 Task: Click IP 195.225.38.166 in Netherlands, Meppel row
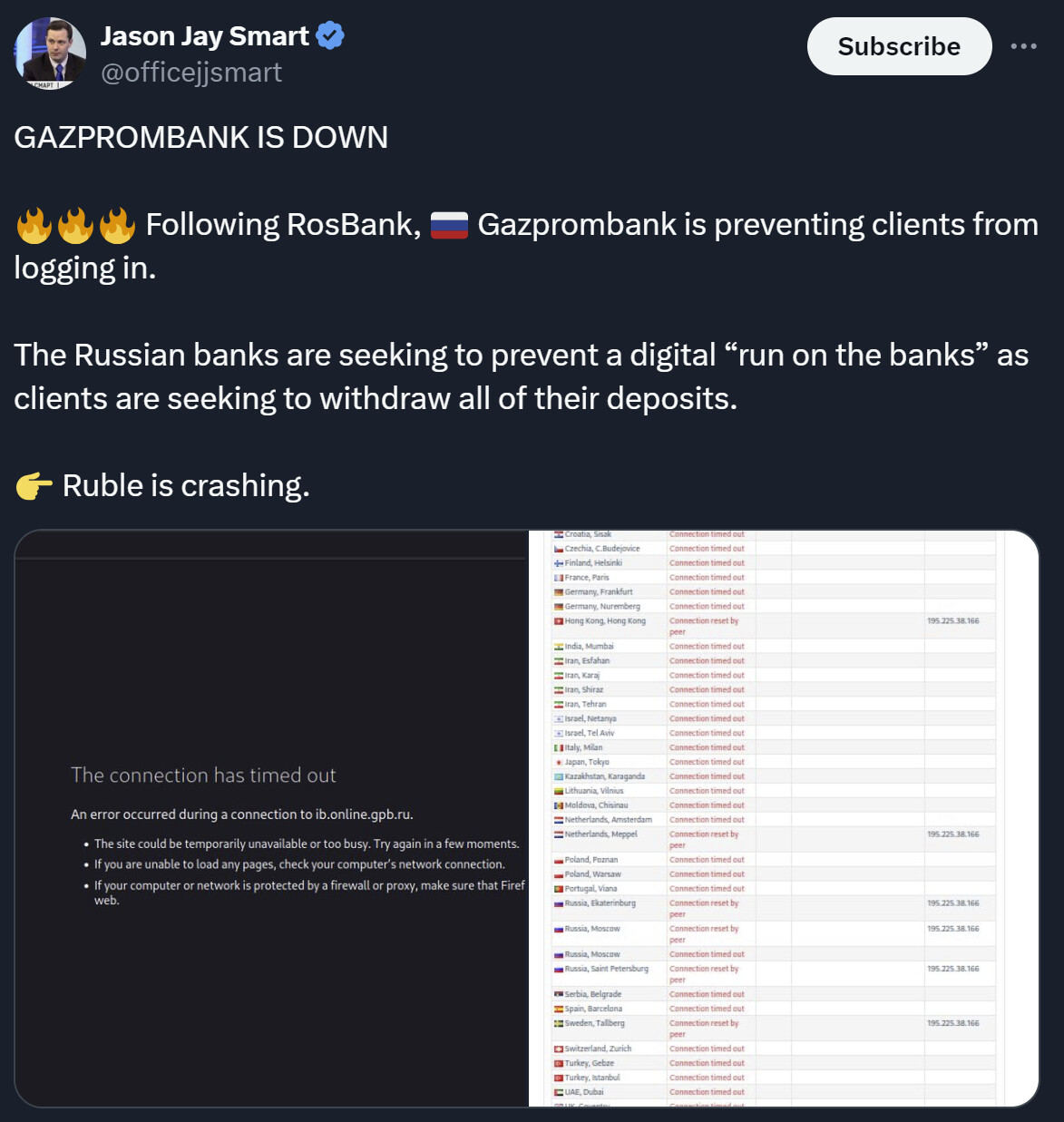coord(953,834)
